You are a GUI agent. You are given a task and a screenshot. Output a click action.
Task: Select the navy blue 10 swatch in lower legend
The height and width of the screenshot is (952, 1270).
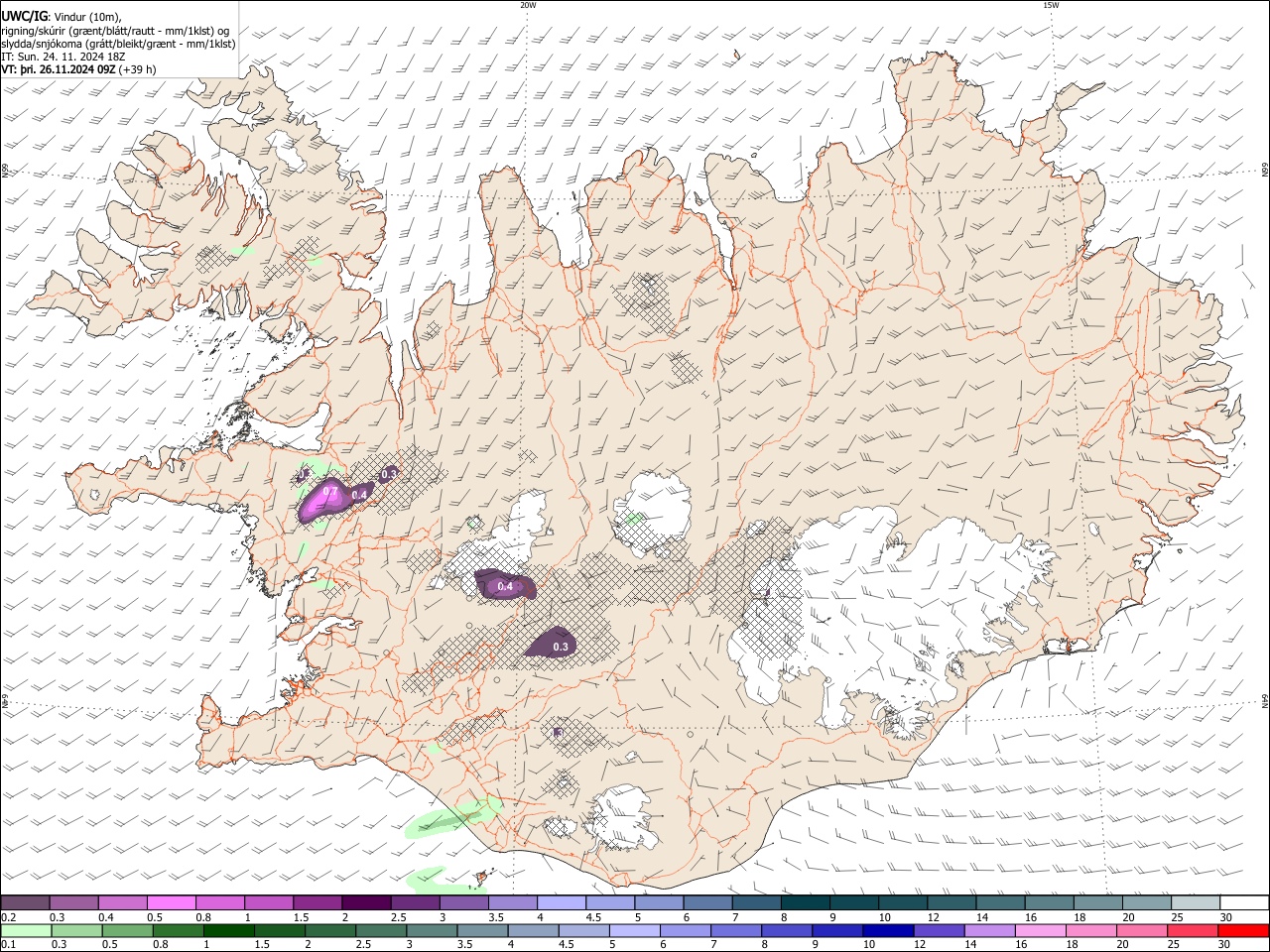tap(888, 931)
